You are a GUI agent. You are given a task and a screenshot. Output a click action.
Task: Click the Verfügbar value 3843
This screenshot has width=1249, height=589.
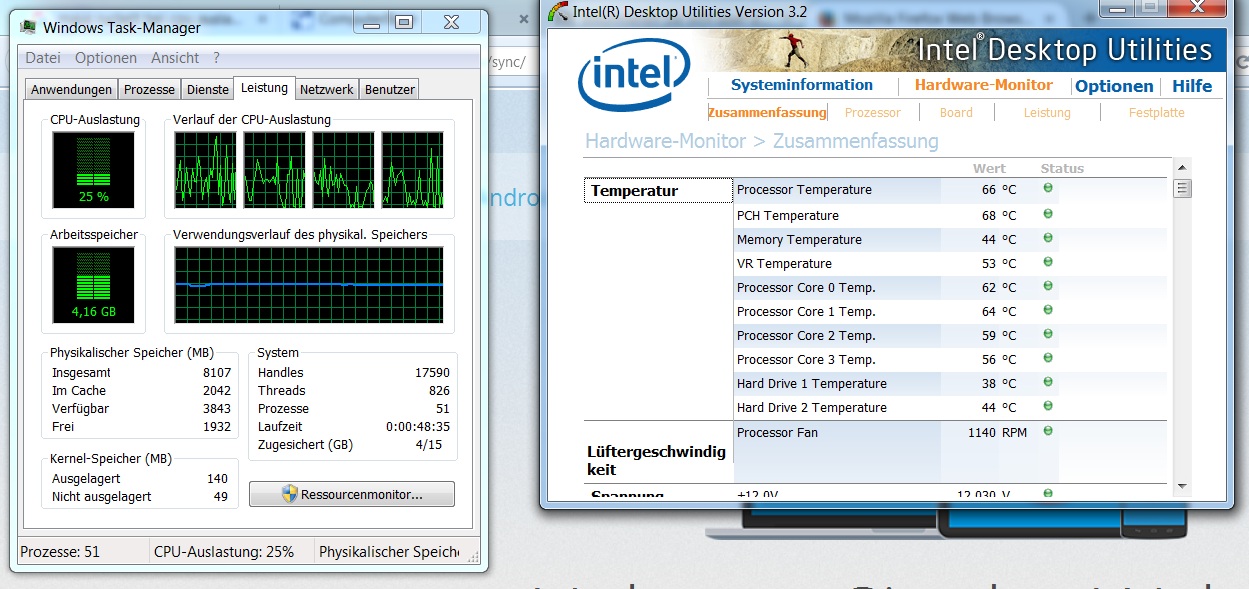point(216,408)
